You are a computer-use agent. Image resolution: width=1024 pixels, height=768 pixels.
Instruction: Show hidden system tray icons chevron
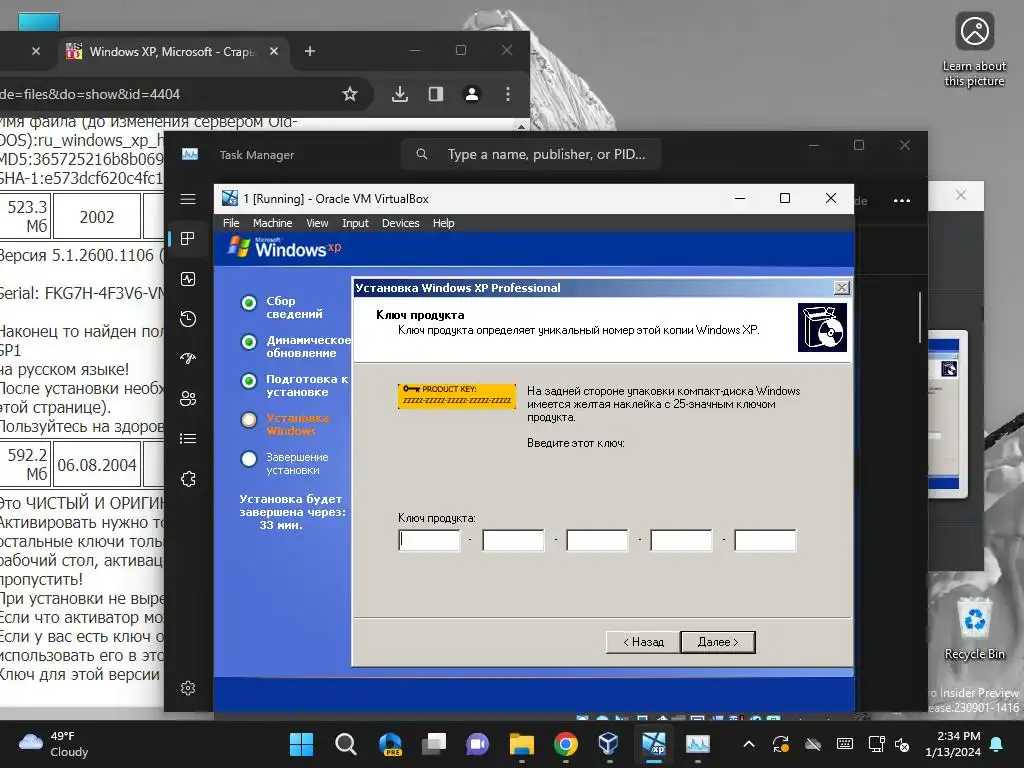point(749,744)
